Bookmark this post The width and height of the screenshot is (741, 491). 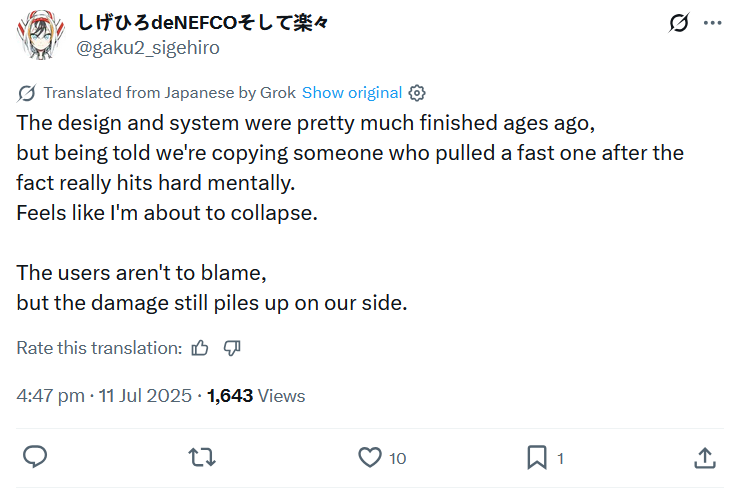(x=537, y=458)
